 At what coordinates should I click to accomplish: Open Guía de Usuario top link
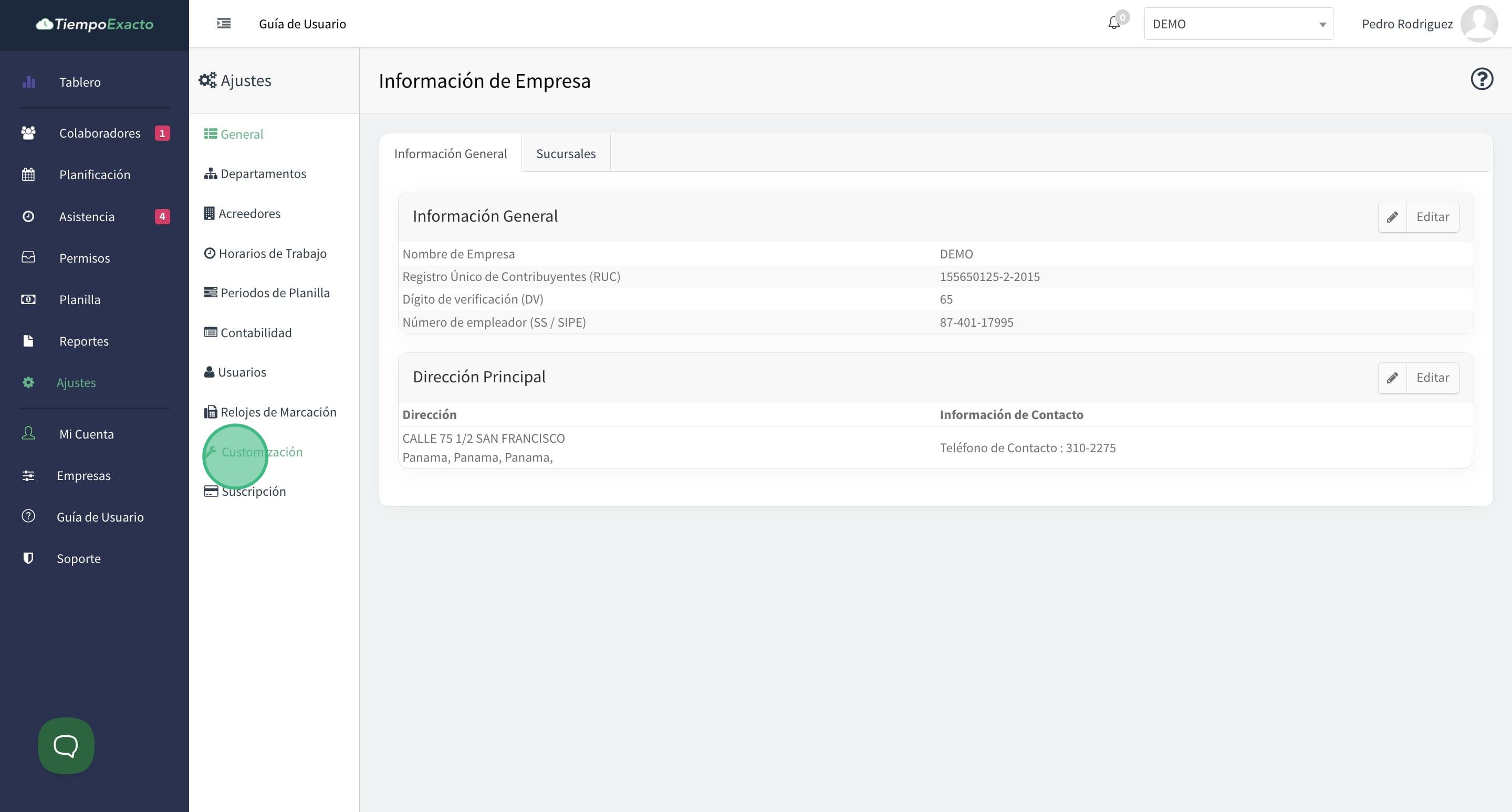tap(303, 24)
